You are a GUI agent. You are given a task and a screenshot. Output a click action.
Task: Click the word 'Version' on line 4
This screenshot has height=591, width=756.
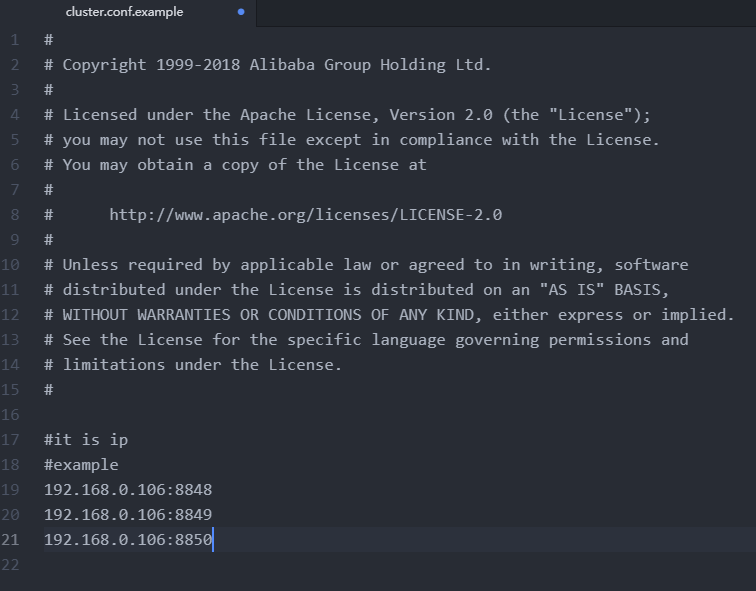pyautogui.click(x=422, y=115)
